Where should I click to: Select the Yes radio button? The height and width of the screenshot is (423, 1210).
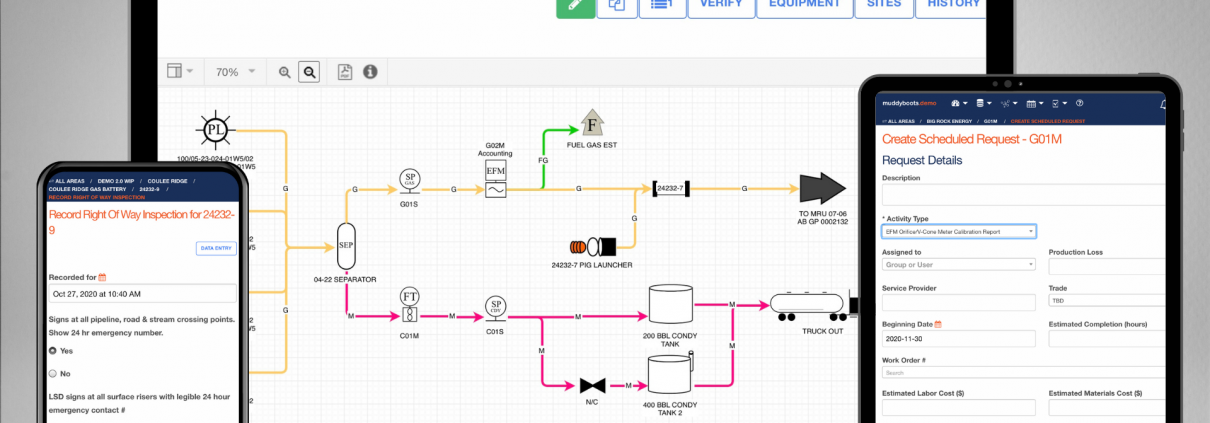53,351
